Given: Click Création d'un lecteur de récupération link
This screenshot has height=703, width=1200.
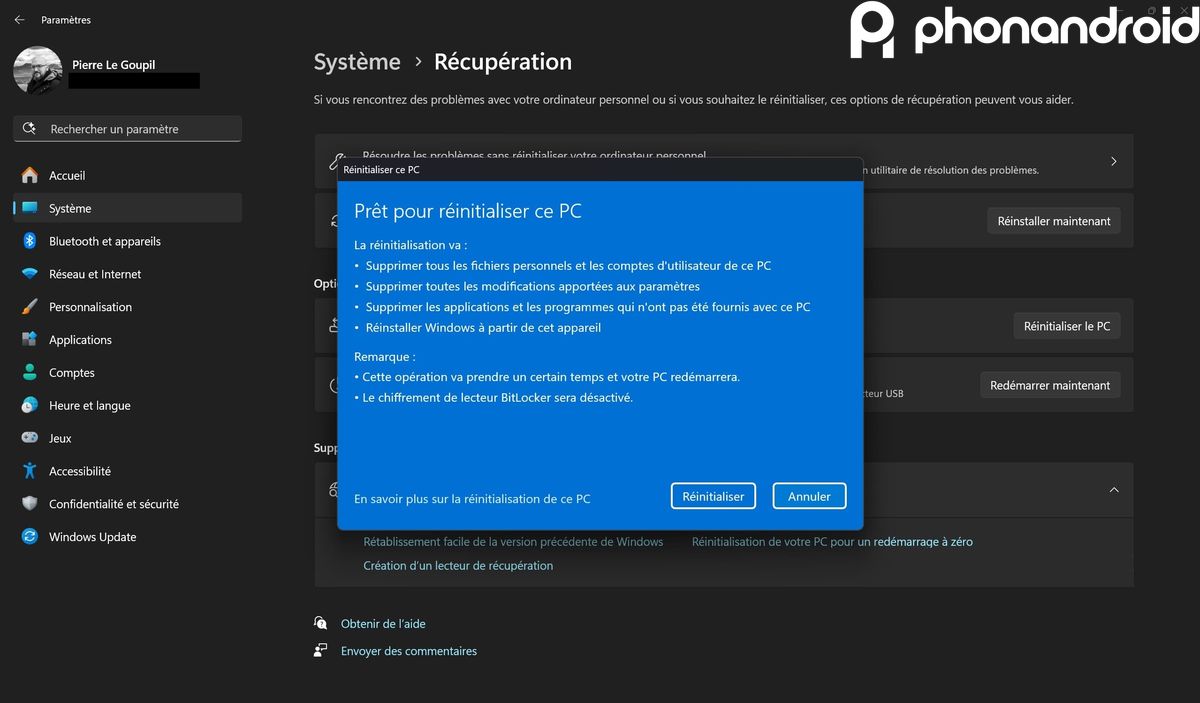Looking at the screenshot, I should pos(458,566).
